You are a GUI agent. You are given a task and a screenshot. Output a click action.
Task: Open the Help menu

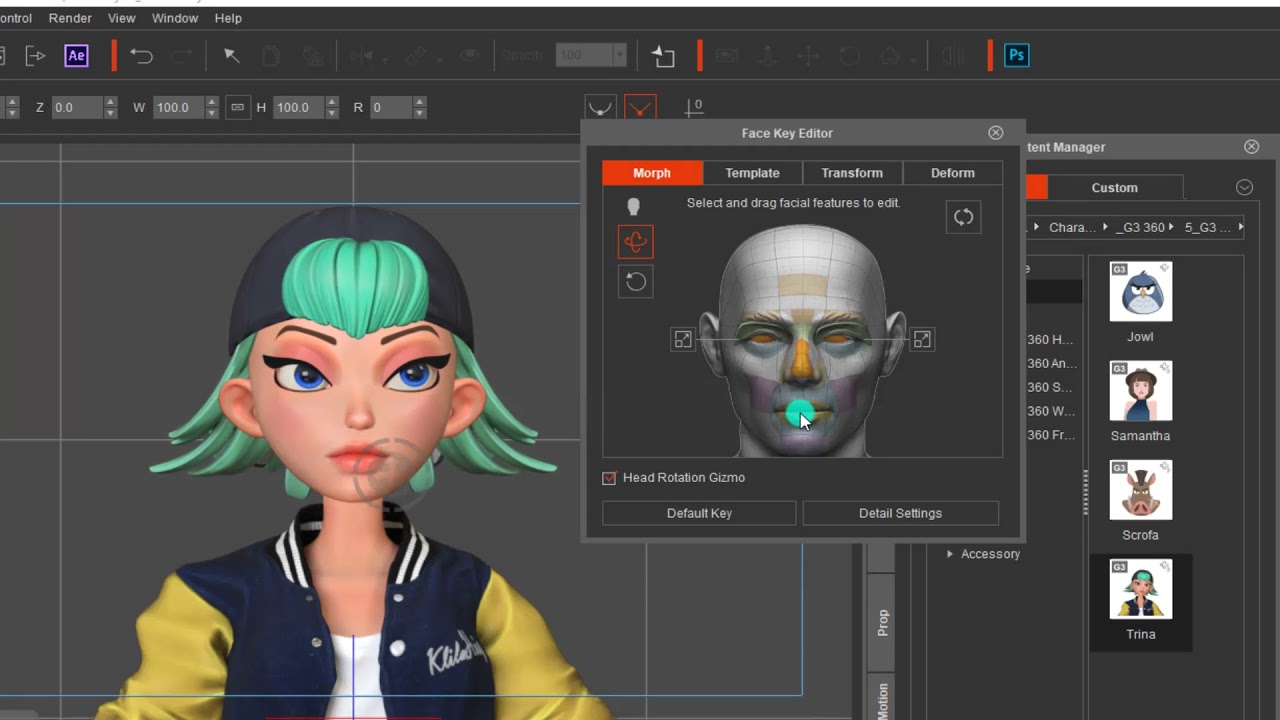228,18
